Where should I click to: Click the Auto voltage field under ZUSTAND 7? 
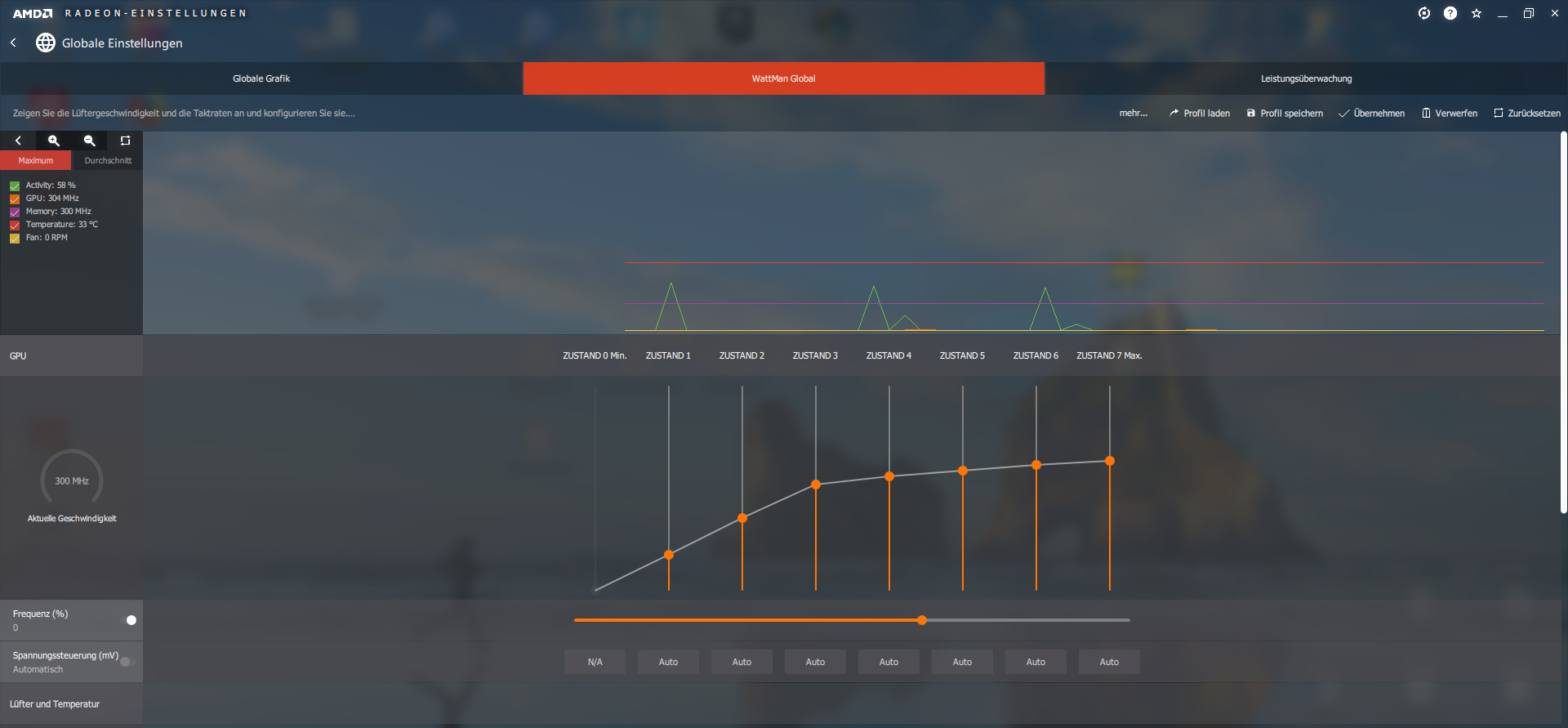(1109, 662)
